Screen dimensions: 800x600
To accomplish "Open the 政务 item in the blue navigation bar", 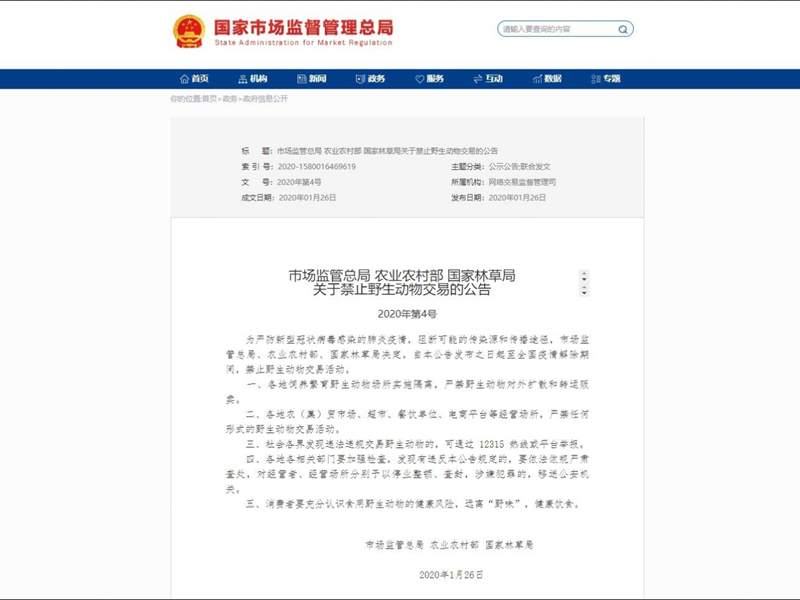I will 376,79.
